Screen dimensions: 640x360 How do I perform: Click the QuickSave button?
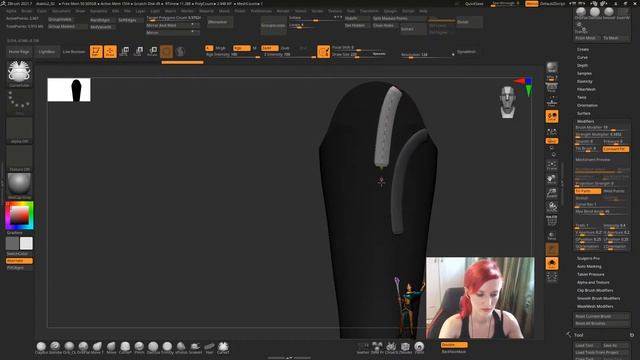474,4
